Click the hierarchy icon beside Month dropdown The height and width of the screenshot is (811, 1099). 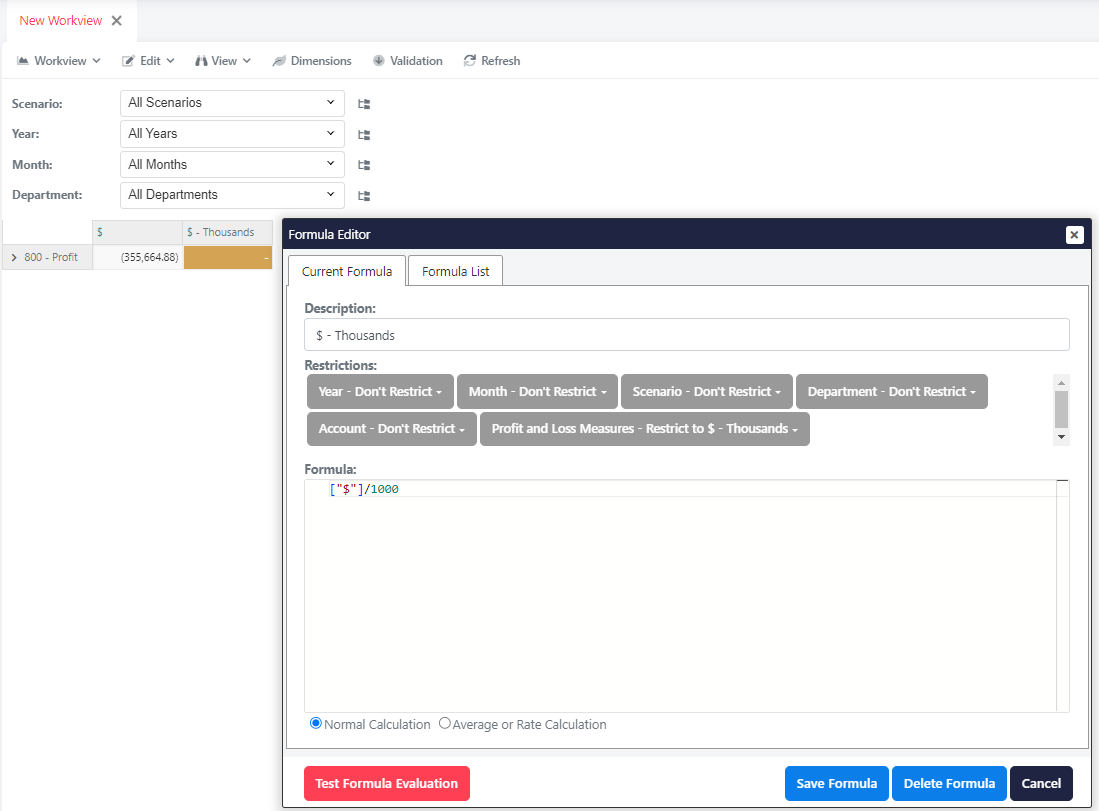point(365,165)
